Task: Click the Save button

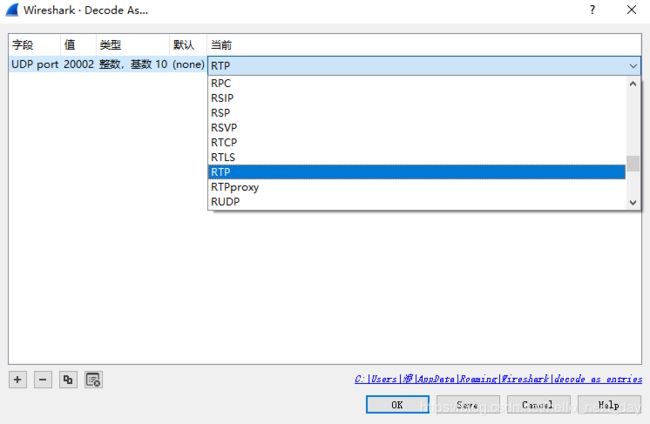Action: pyautogui.click(x=468, y=405)
